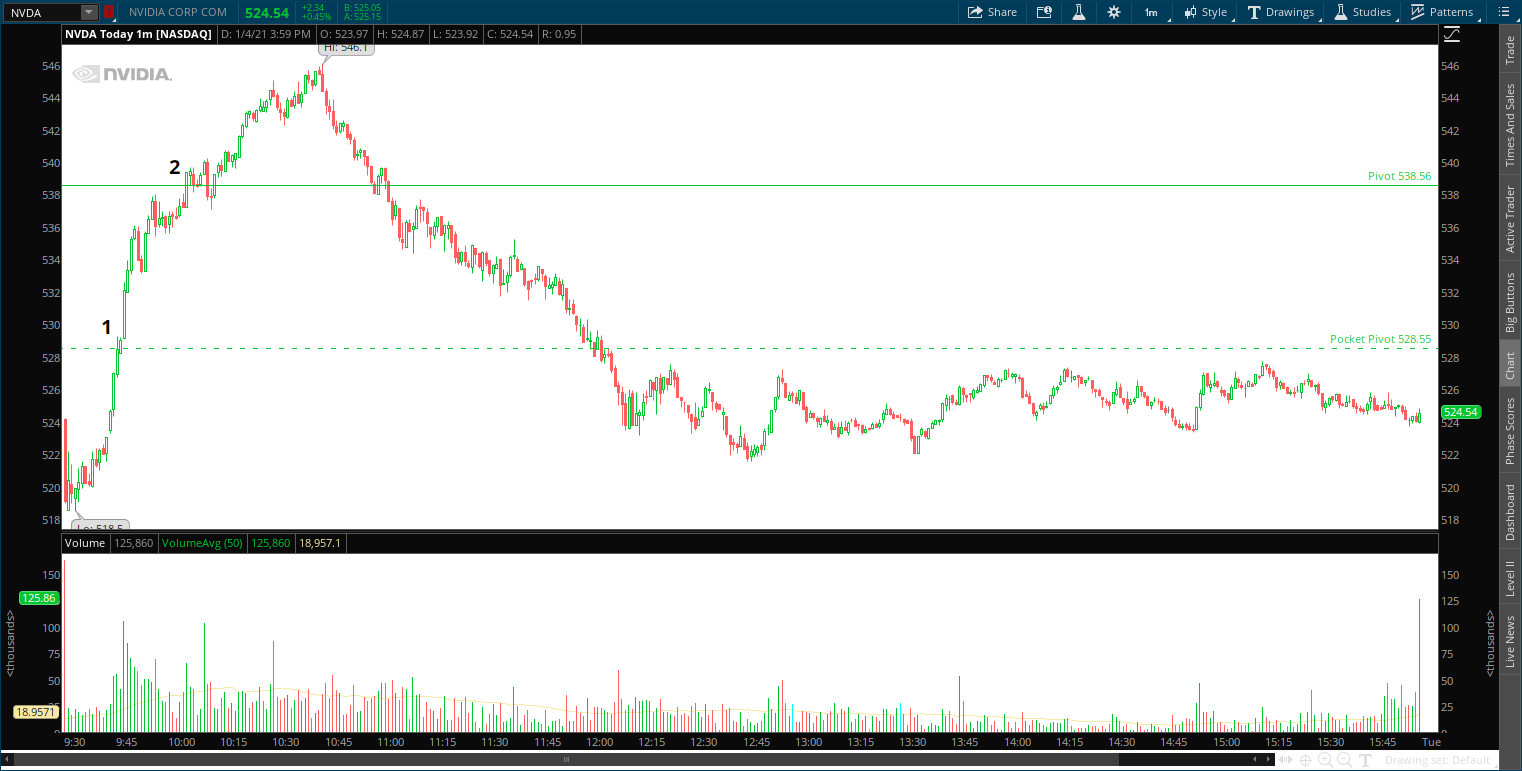This screenshot has height=771, width=1522.
Task: Click the Pocket Pivot 528.55 label
Action: [1380, 339]
